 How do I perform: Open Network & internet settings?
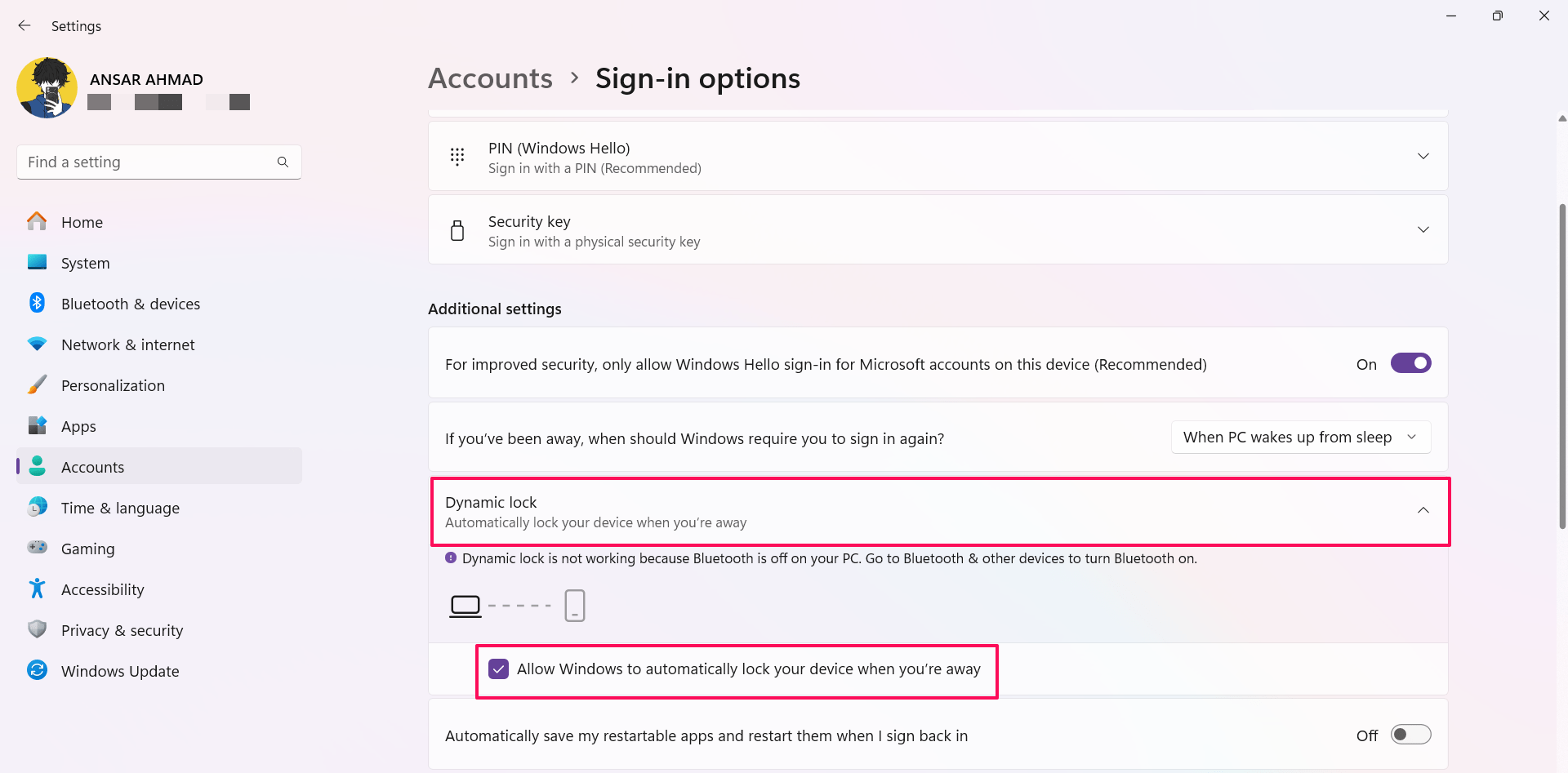(37, 344)
